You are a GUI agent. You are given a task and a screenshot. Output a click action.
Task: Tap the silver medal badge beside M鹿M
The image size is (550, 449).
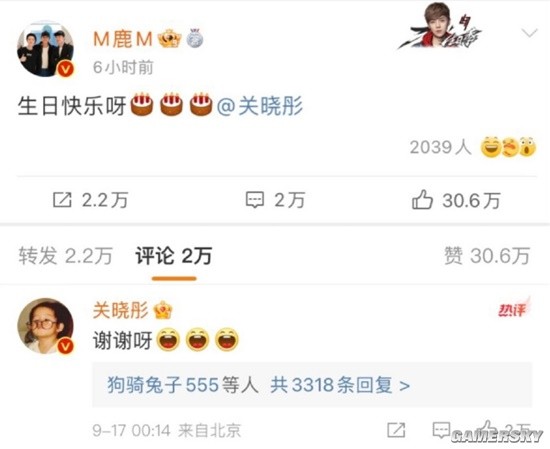tap(195, 38)
